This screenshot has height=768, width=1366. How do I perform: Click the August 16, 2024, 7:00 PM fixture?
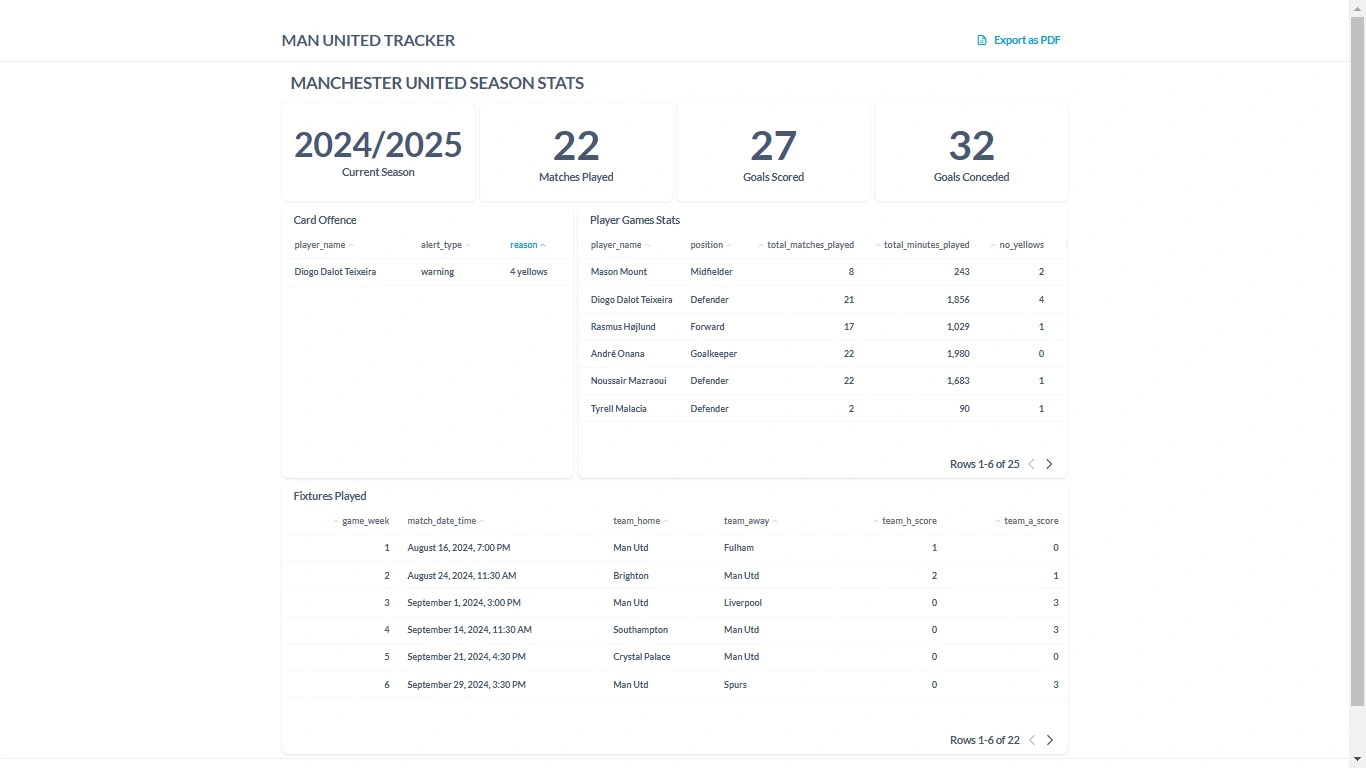(459, 548)
